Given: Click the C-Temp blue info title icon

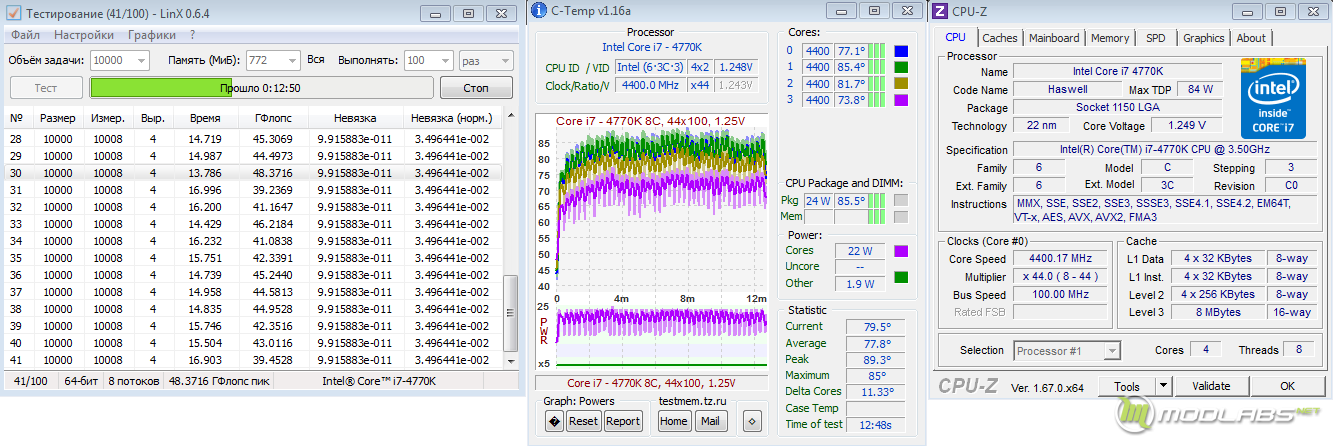Looking at the screenshot, I should [x=540, y=10].
